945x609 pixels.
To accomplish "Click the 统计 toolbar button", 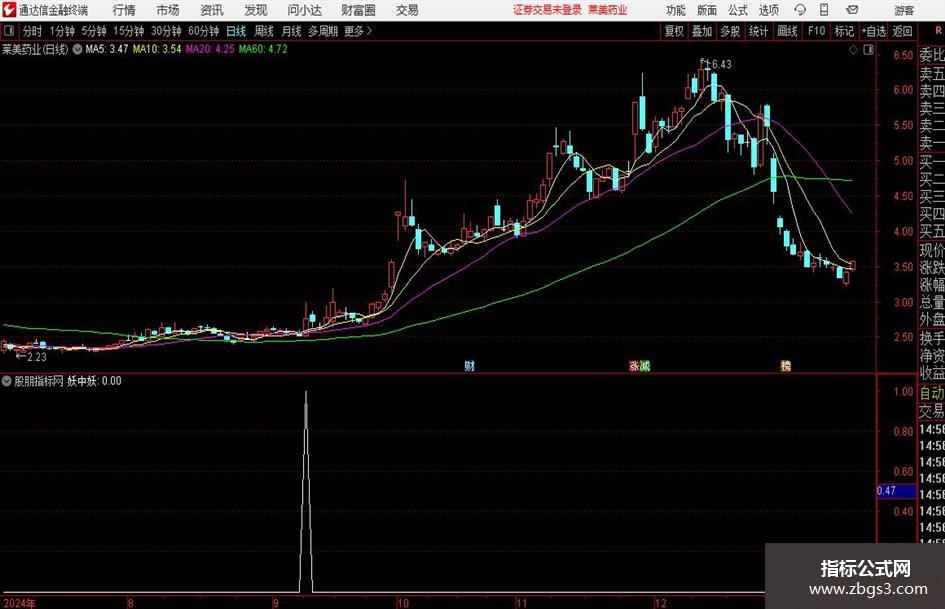I will point(758,31).
